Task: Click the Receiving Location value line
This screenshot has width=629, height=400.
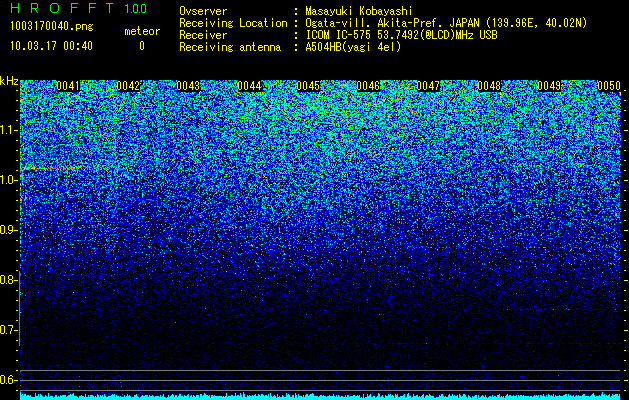Action: point(446,23)
